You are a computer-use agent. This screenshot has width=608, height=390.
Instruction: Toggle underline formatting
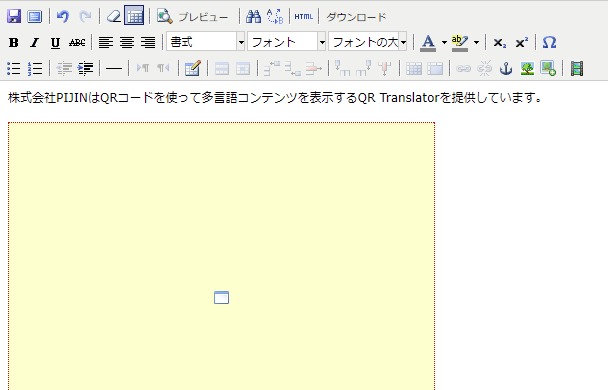[x=55, y=42]
